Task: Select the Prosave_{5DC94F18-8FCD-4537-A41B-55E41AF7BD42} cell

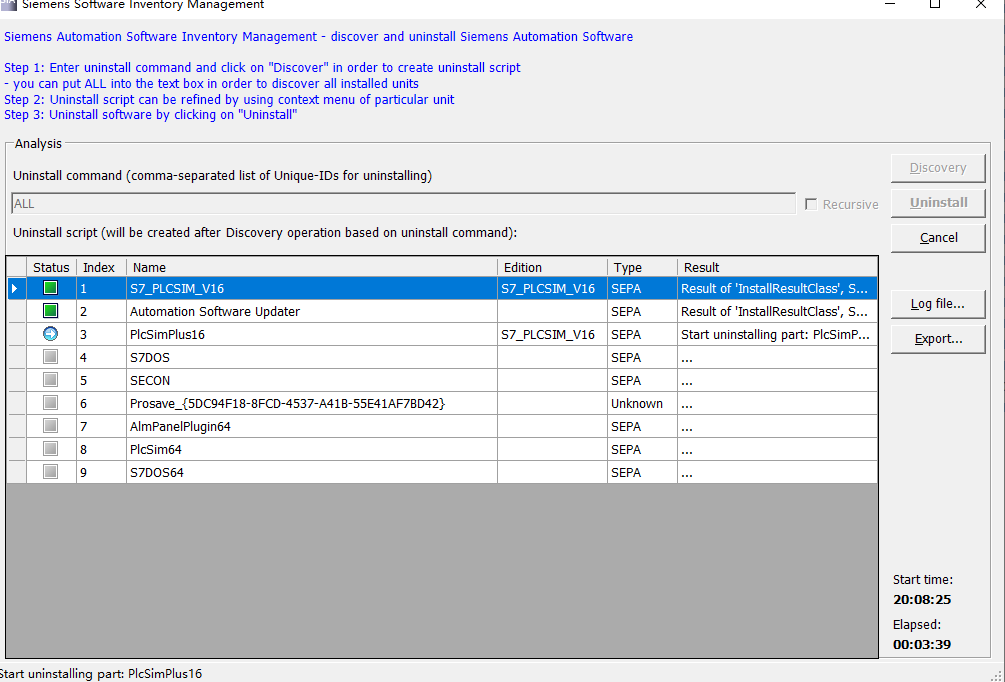Action: coord(312,404)
